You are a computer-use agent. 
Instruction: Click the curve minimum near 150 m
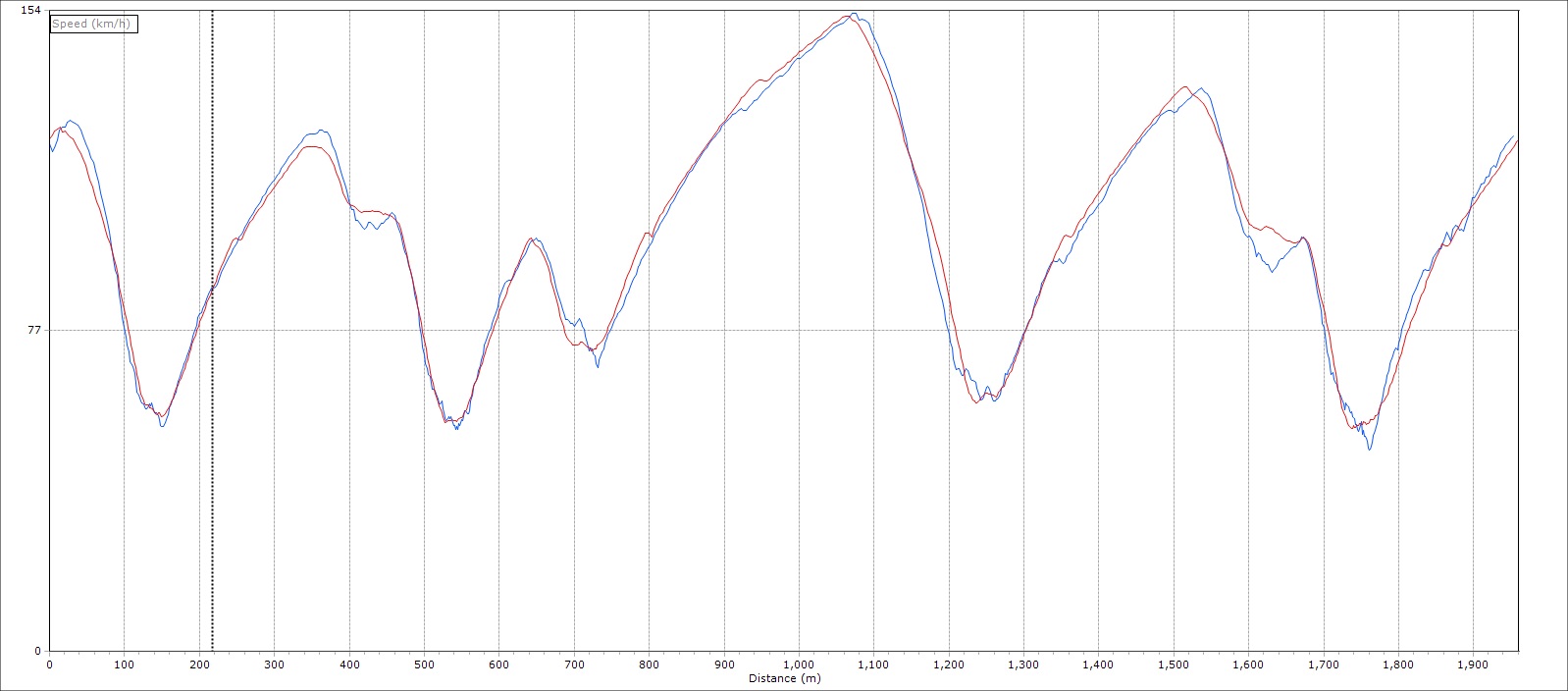click(162, 424)
